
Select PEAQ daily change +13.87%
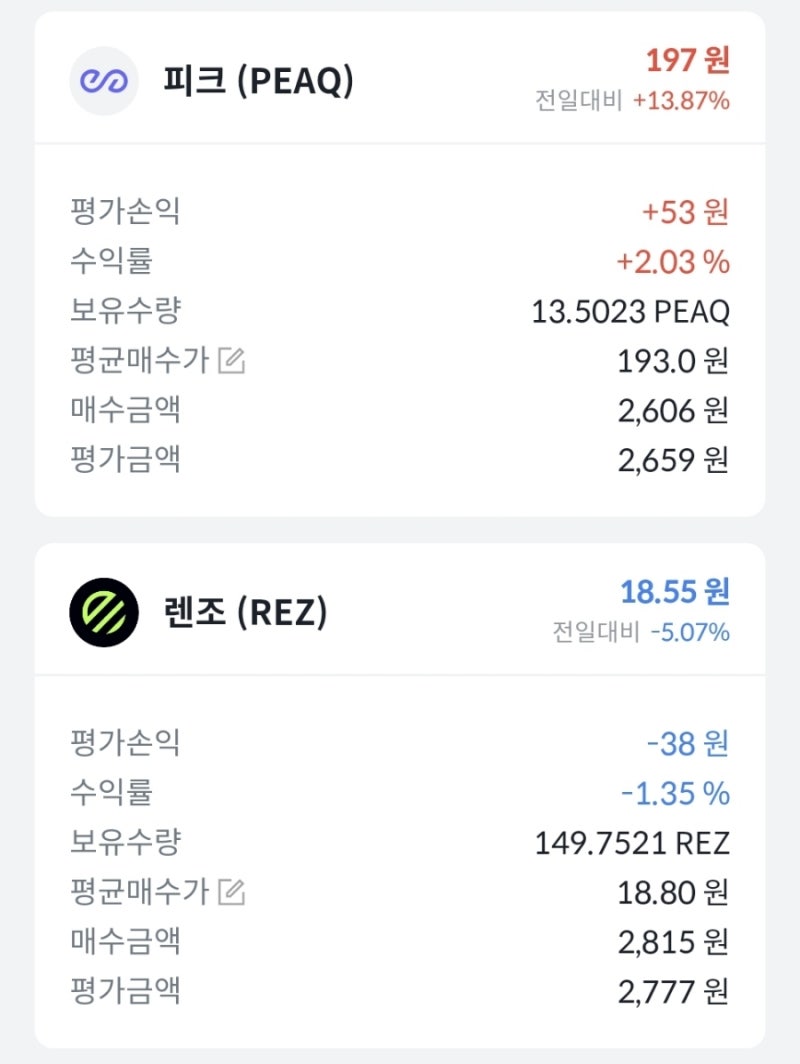(680, 101)
